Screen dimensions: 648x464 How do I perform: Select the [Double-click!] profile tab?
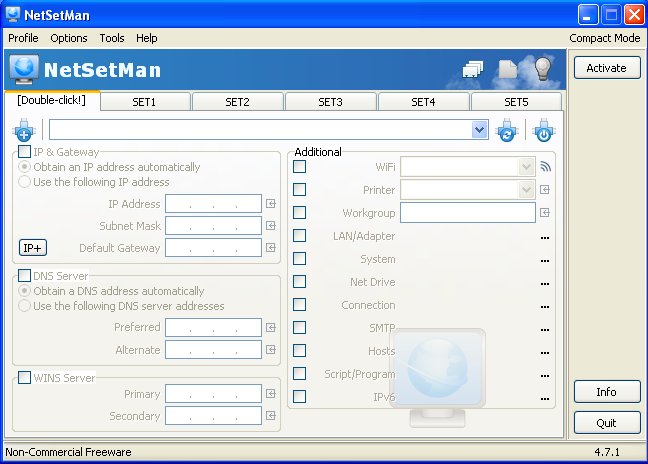[52, 100]
